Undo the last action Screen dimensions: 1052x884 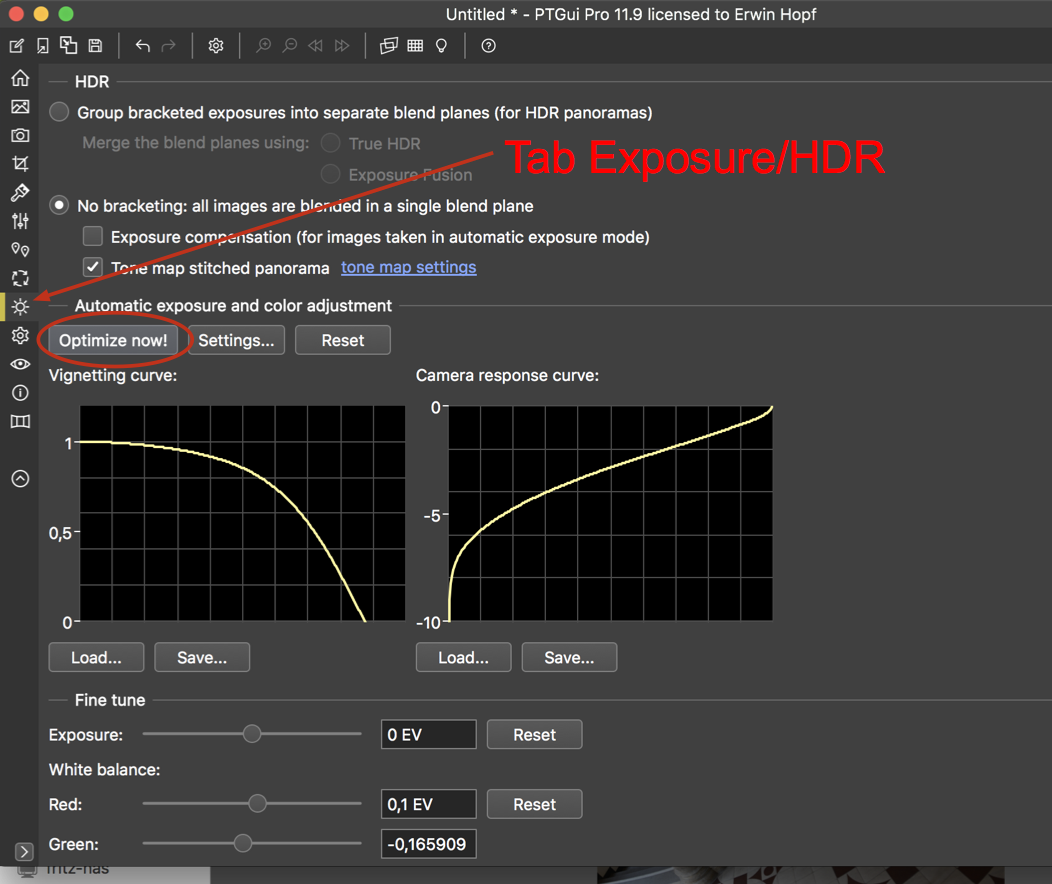(x=142, y=46)
